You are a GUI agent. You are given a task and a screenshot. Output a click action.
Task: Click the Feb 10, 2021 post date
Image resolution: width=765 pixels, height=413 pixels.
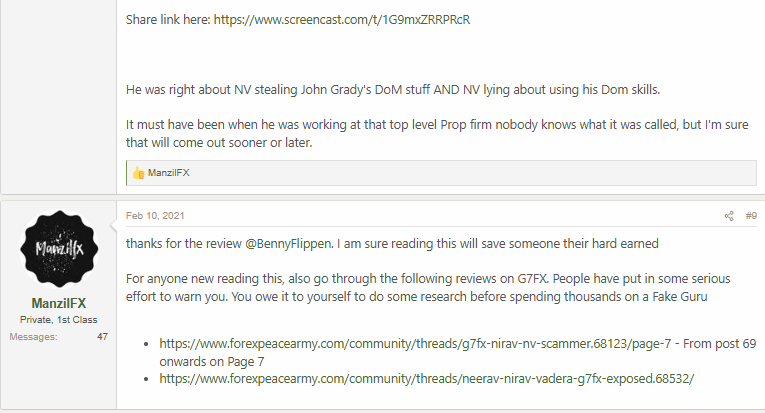point(155,216)
